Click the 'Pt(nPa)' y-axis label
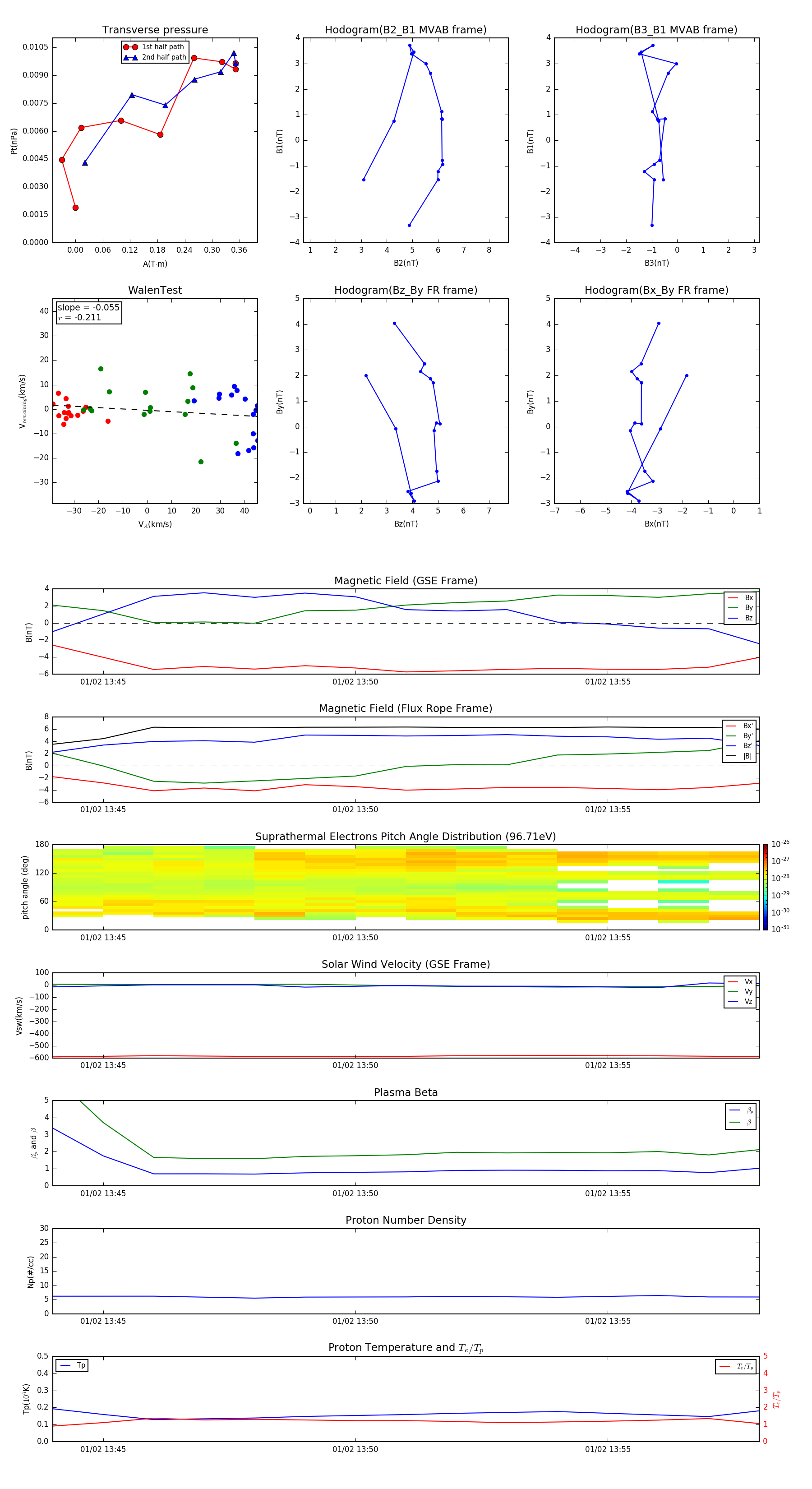The image size is (812, 1489). pos(14,140)
